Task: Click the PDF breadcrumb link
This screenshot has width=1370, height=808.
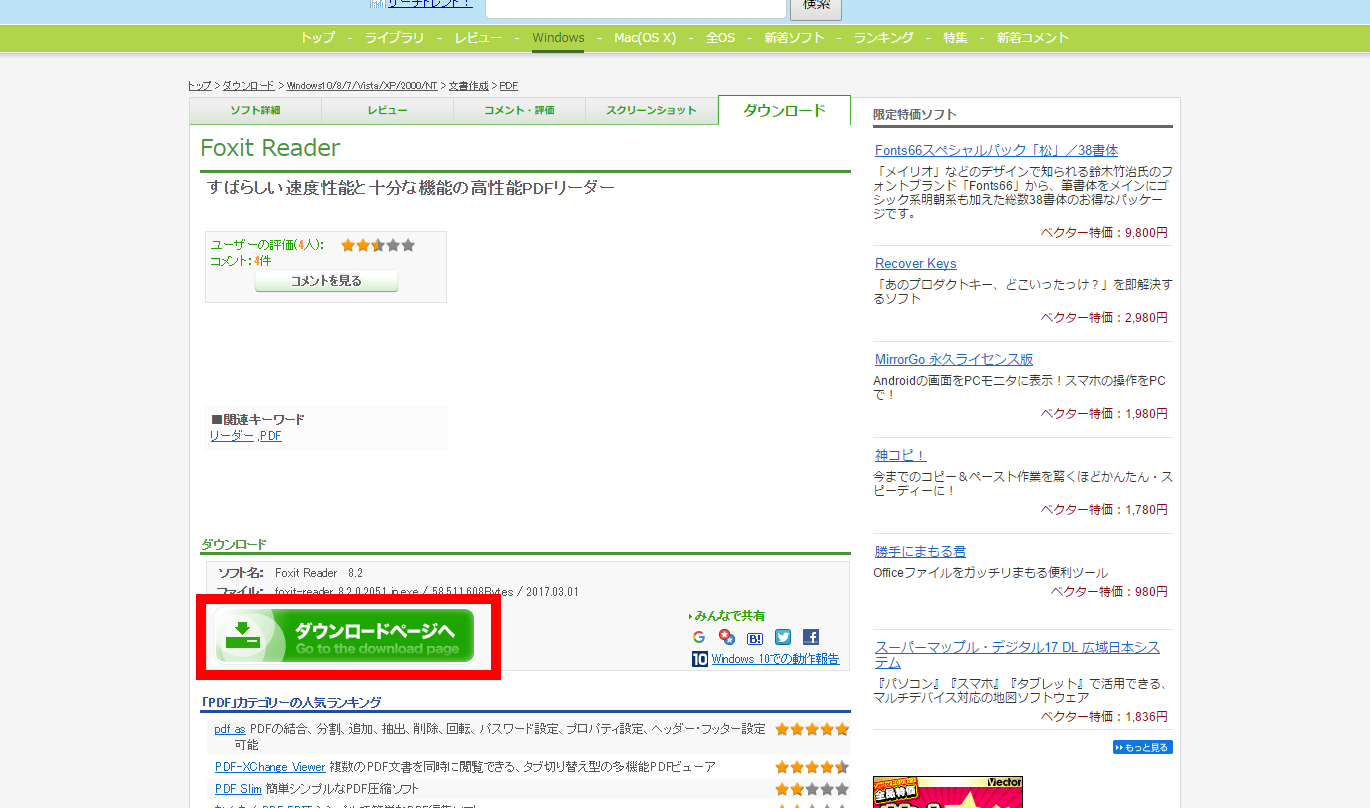Action: [509, 86]
